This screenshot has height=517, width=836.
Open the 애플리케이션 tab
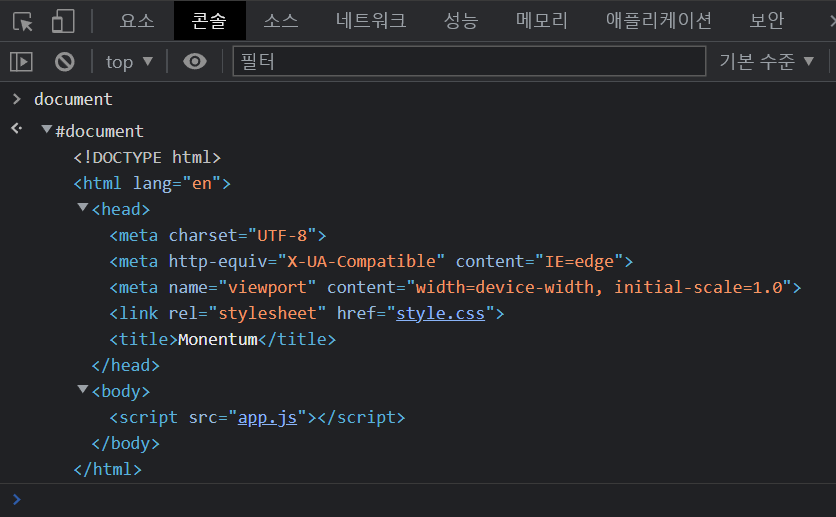[x=658, y=21]
